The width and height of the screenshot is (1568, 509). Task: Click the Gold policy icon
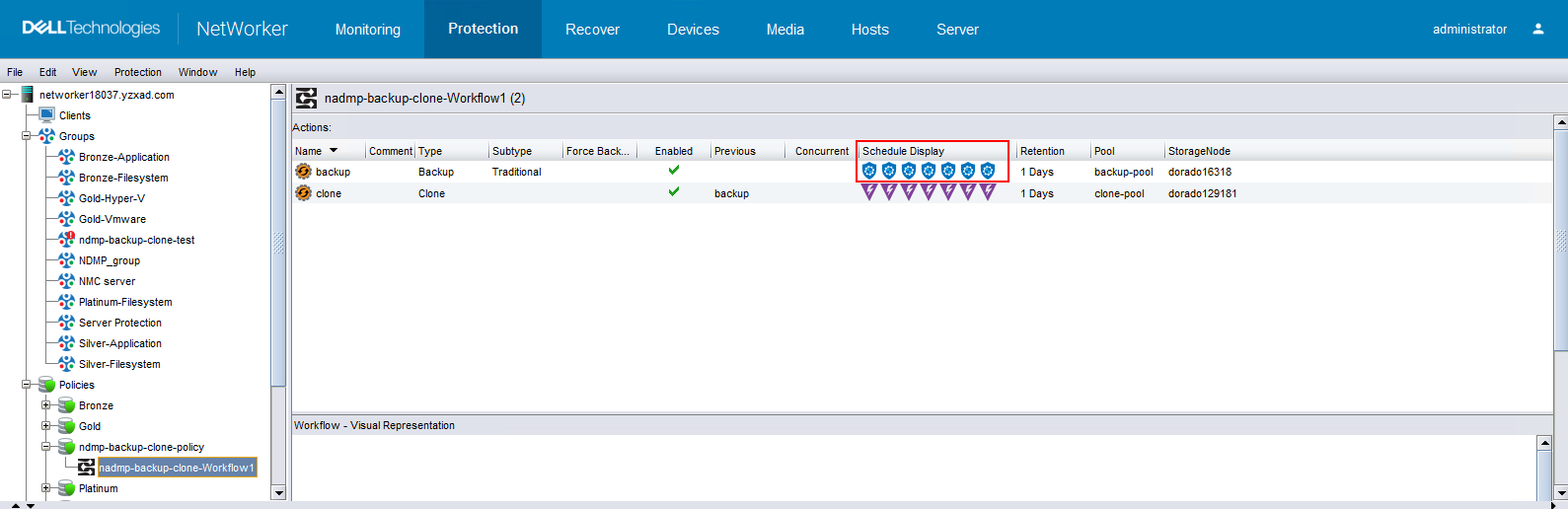(66, 426)
